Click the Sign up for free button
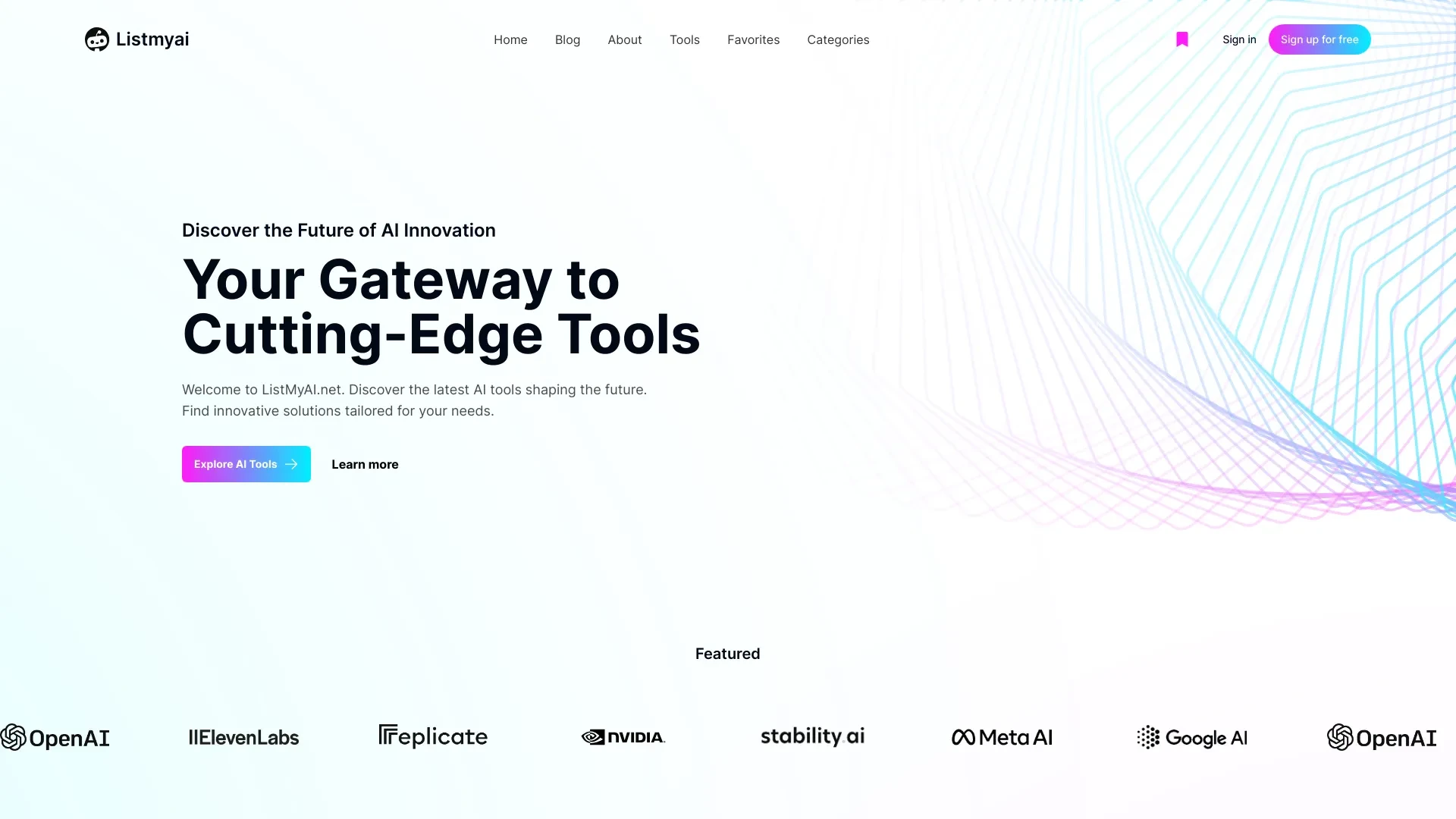 [1319, 39]
